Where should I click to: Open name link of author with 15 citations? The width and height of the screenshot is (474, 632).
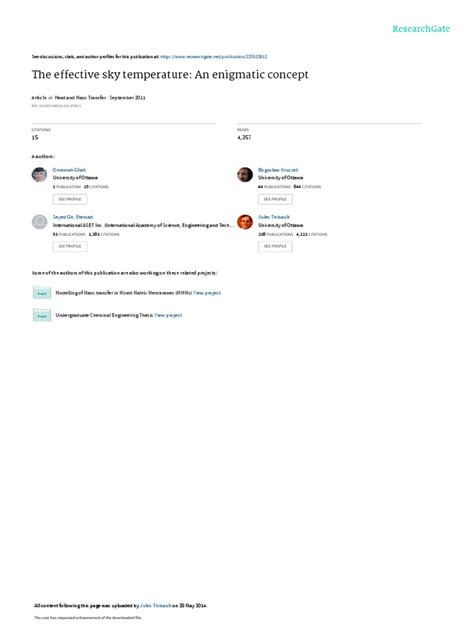pyautogui.click(x=69, y=170)
